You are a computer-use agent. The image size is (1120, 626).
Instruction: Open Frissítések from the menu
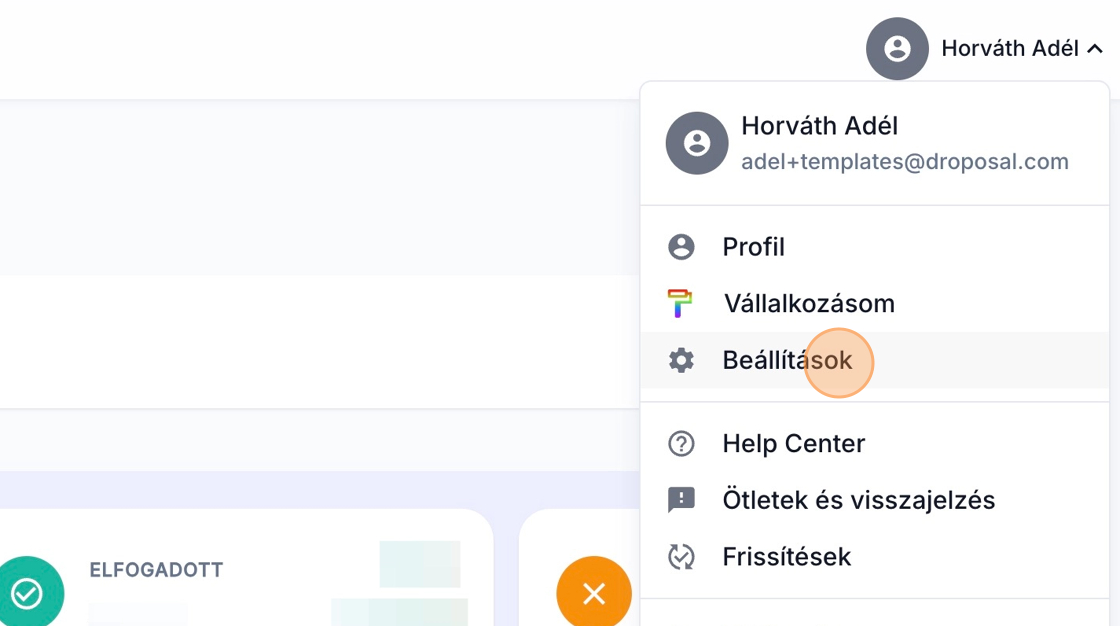pyautogui.click(x=786, y=556)
